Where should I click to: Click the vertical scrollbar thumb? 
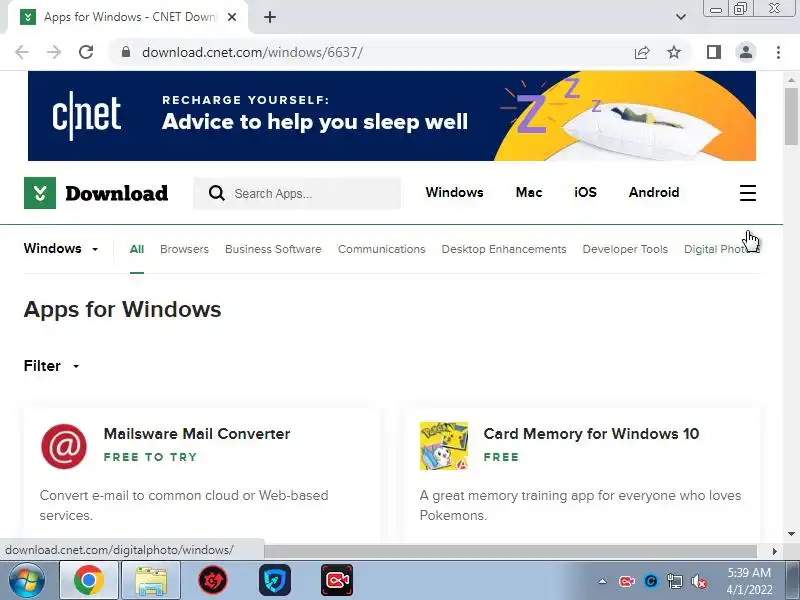coord(791,116)
